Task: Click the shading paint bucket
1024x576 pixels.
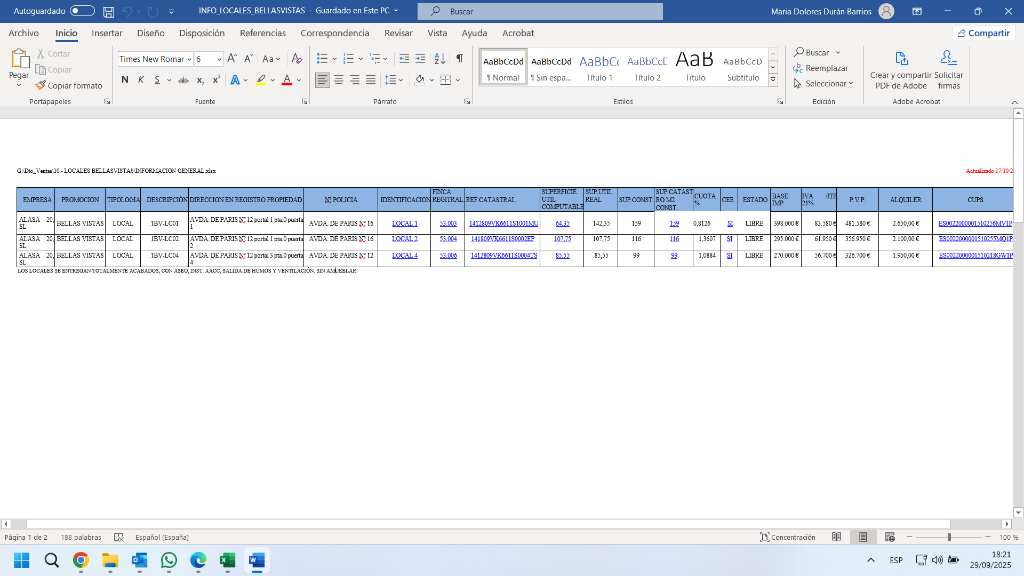Action: point(419,80)
